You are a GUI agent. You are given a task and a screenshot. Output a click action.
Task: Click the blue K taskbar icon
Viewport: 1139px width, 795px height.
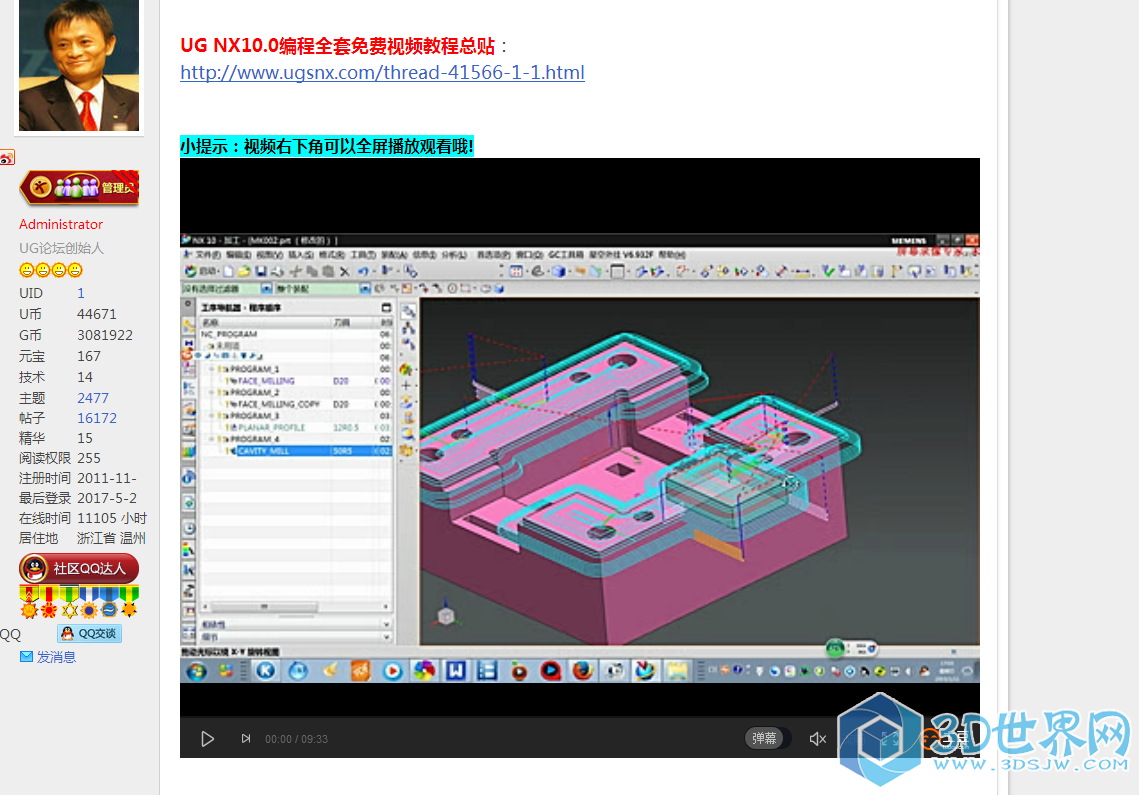coord(266,671)
